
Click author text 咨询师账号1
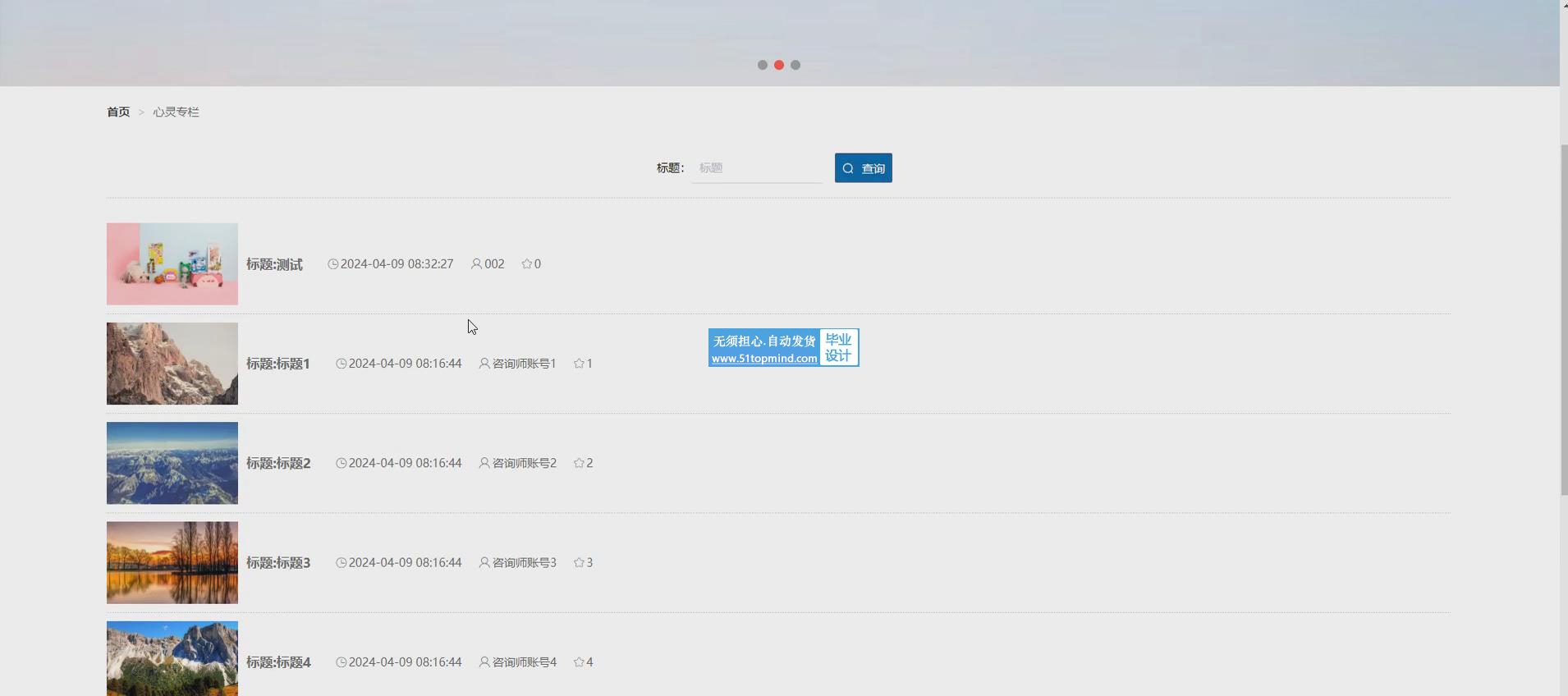[x=525, y=364]
